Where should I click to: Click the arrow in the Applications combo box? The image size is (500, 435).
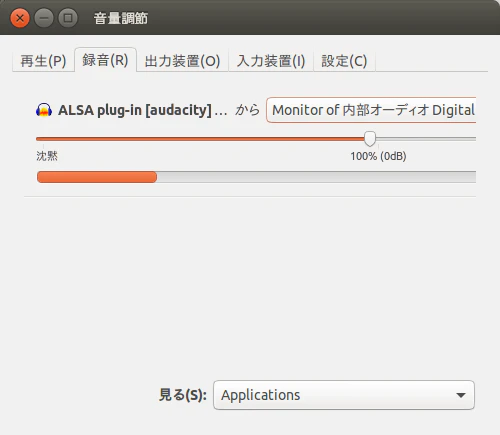[x=461, y=395]
